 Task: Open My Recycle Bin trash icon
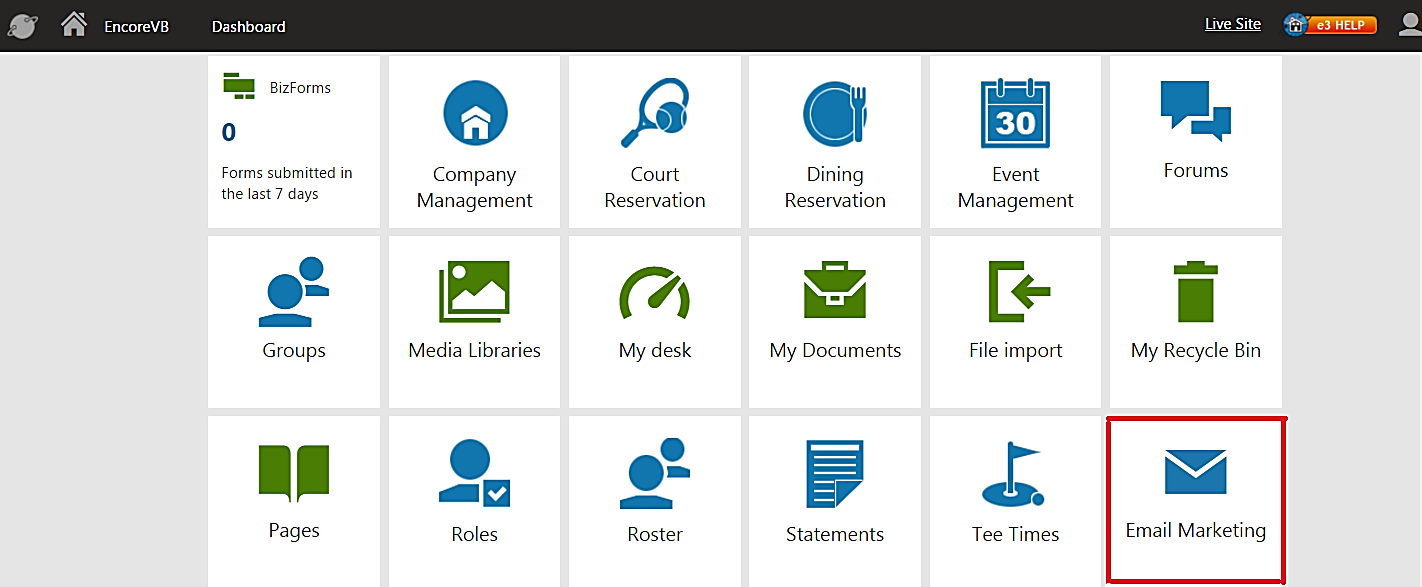1195,292
